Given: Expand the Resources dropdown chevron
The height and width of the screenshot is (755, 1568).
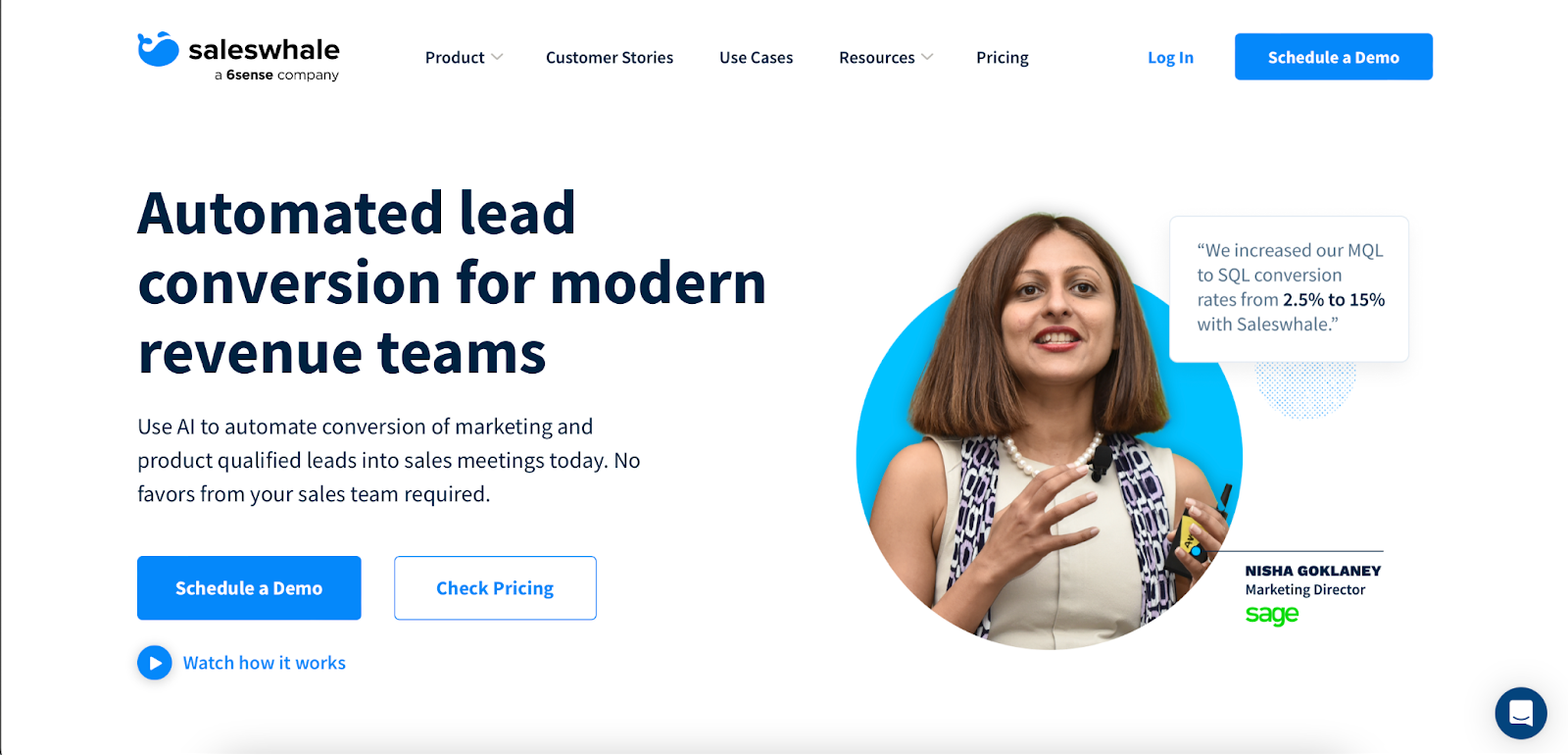Looking at the screenshot, I should (x=927, y=57).
